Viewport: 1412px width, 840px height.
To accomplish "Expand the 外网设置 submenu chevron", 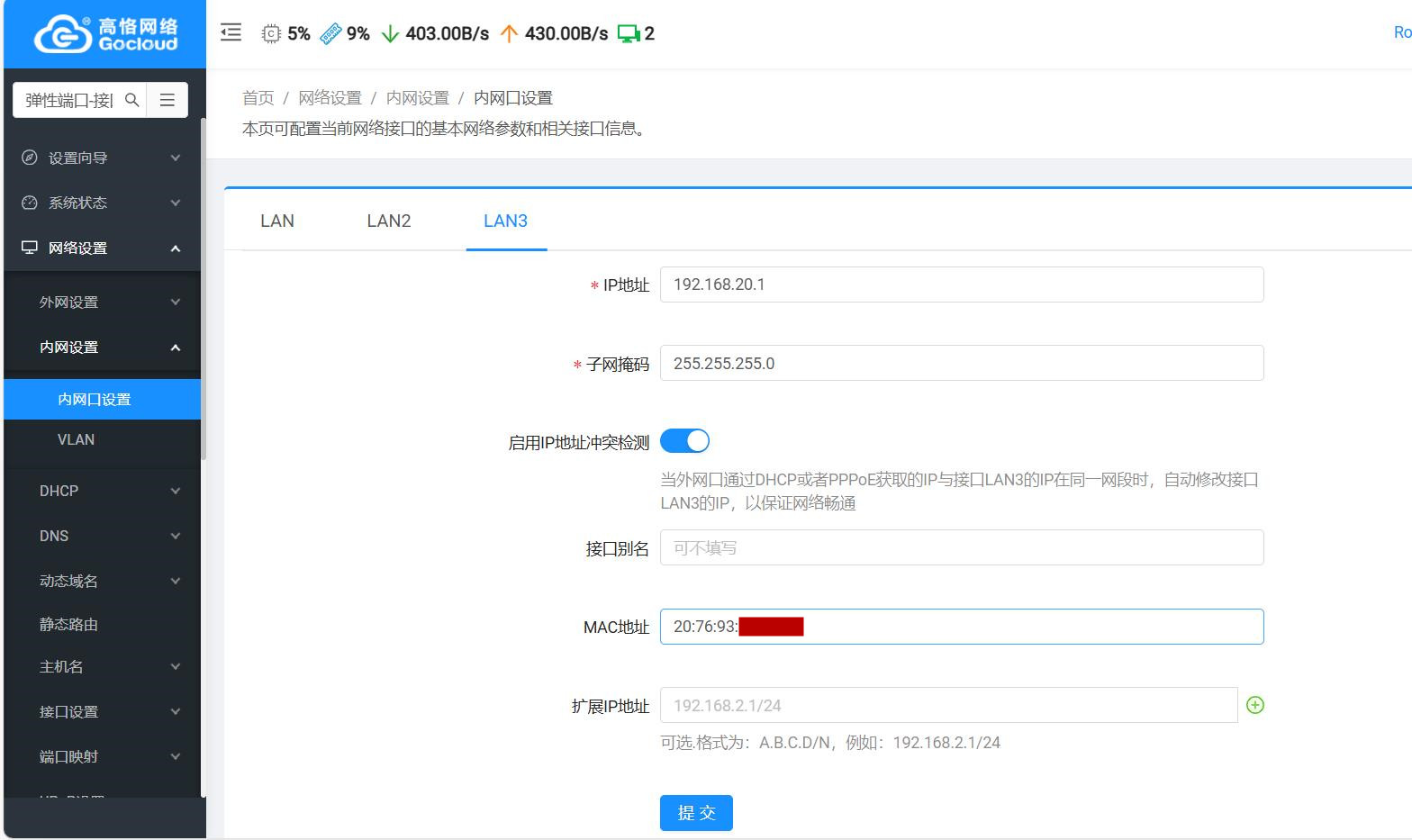I will point(176,302).
